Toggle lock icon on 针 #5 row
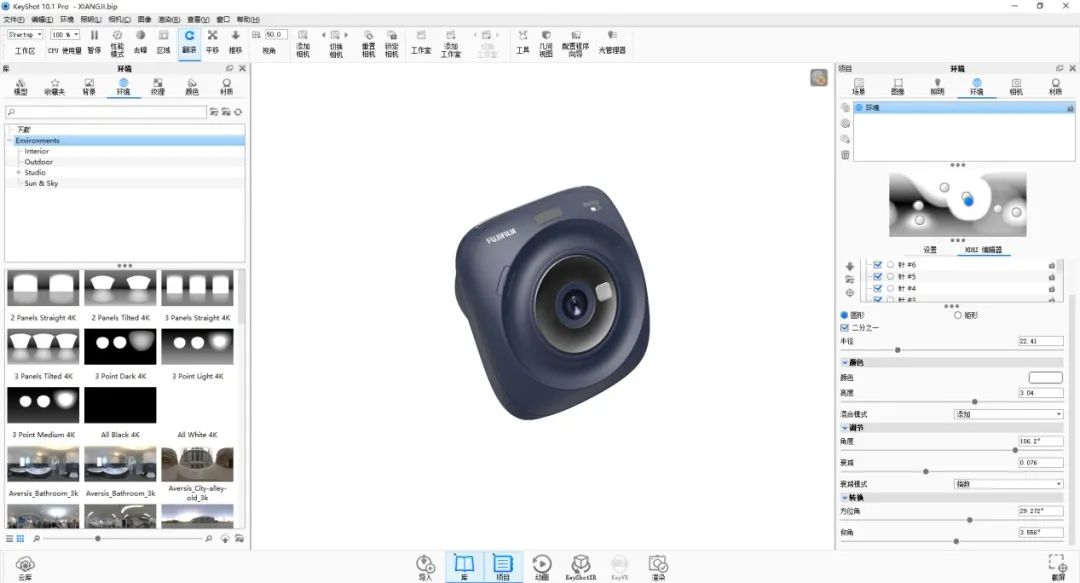The image size is (1080, 583). click(x=1052, y=277)
